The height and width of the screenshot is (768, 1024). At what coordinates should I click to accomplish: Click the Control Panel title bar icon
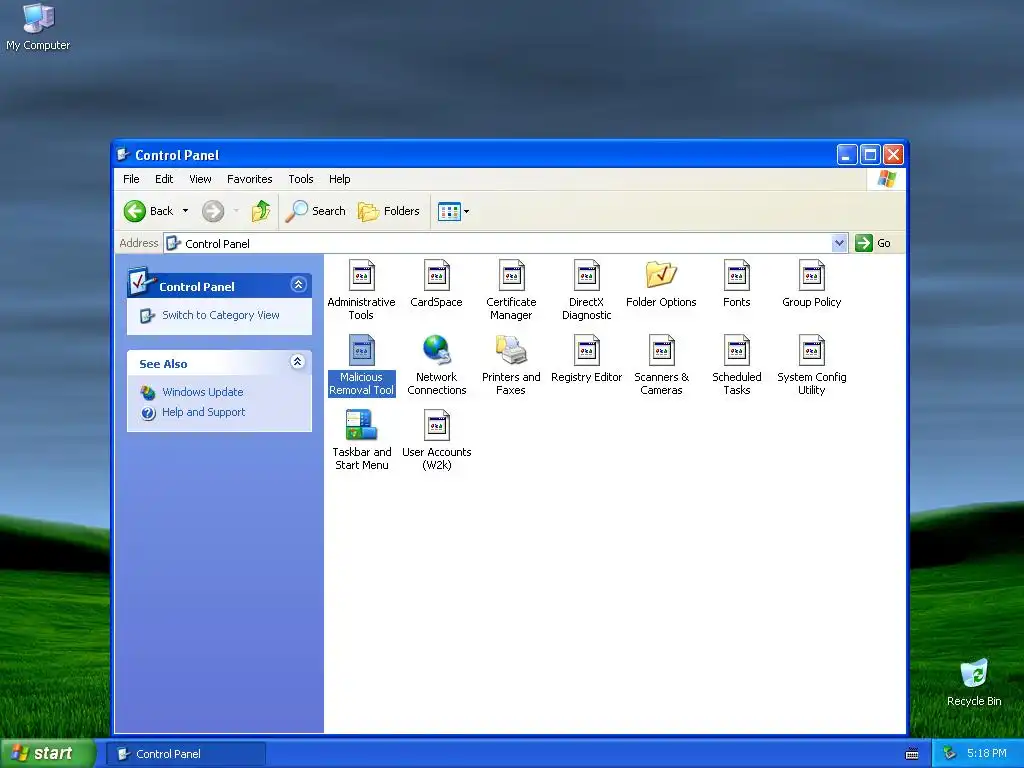click(x=123, y=155)
